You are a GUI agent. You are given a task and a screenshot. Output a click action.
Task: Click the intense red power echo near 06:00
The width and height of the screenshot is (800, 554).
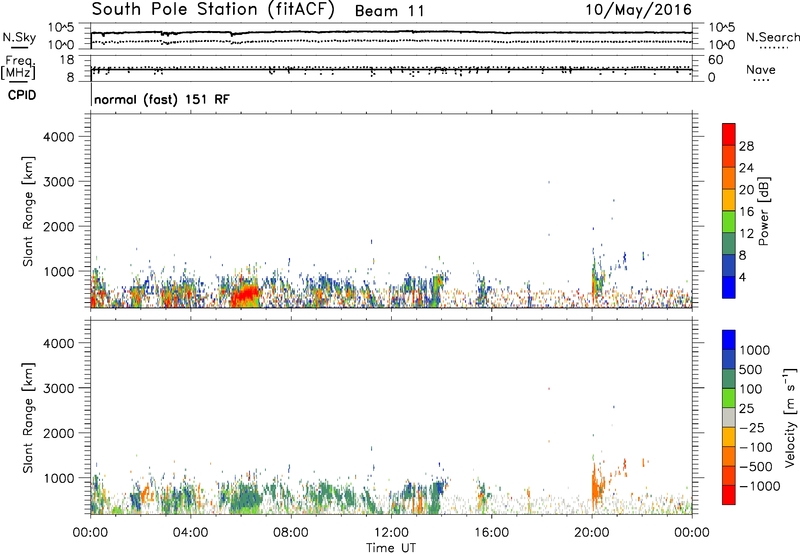pos(244,296)
